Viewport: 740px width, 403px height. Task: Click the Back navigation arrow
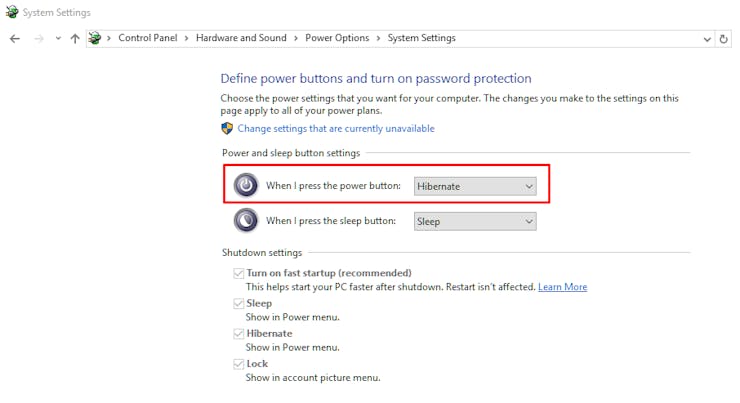pyautogui.click(x=14, y=38)
